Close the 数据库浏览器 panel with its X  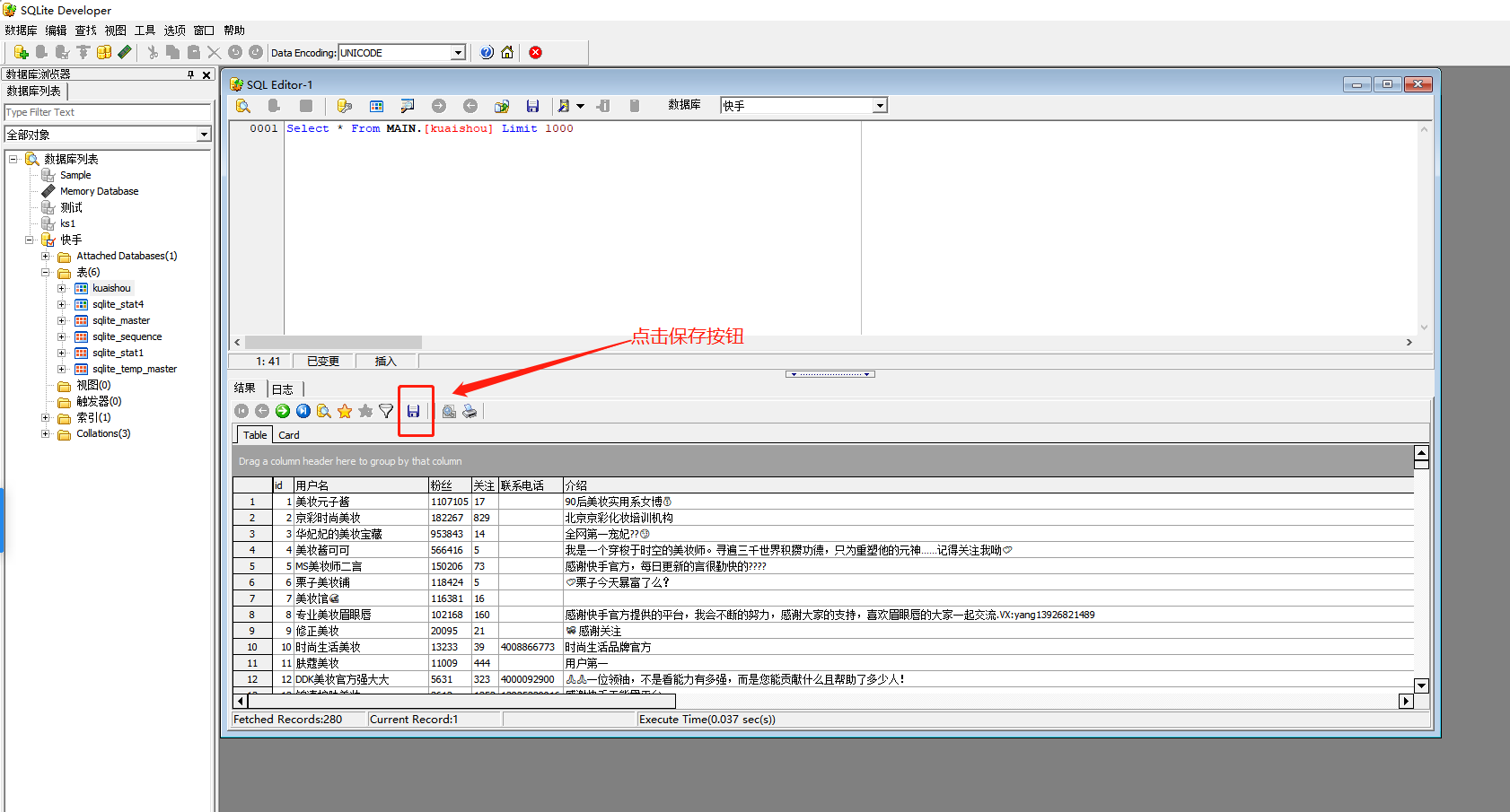pyautogui.click(x=206, y=74)
